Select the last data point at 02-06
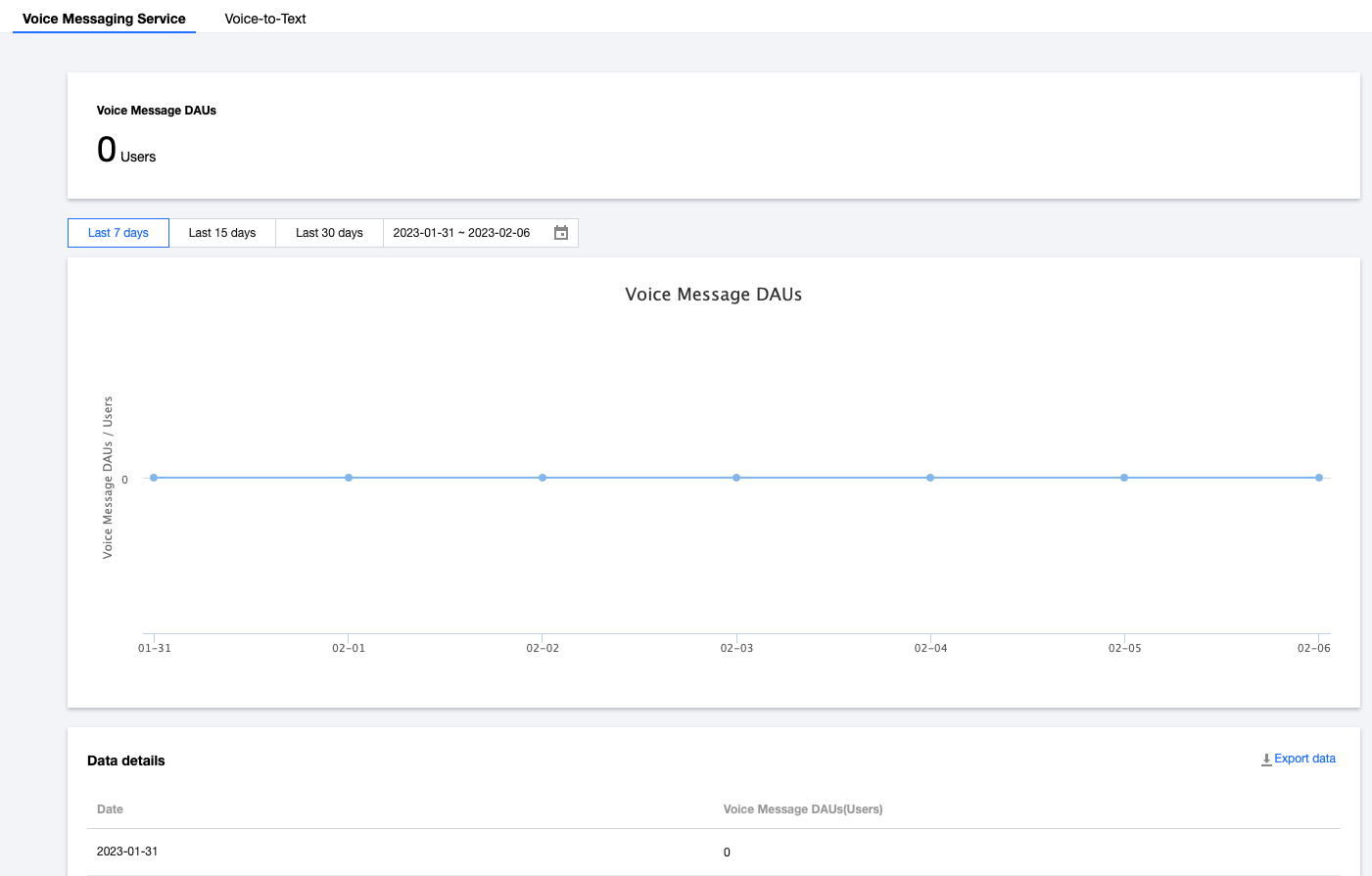 coord(1319,478)
